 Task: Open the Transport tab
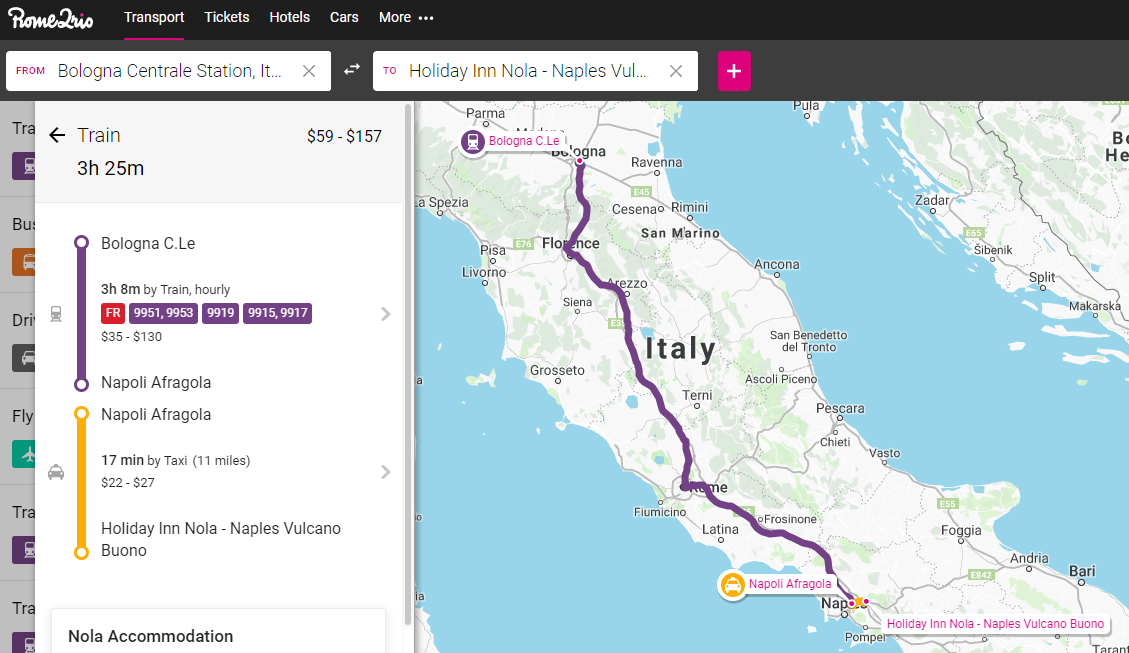pos(154,17)
